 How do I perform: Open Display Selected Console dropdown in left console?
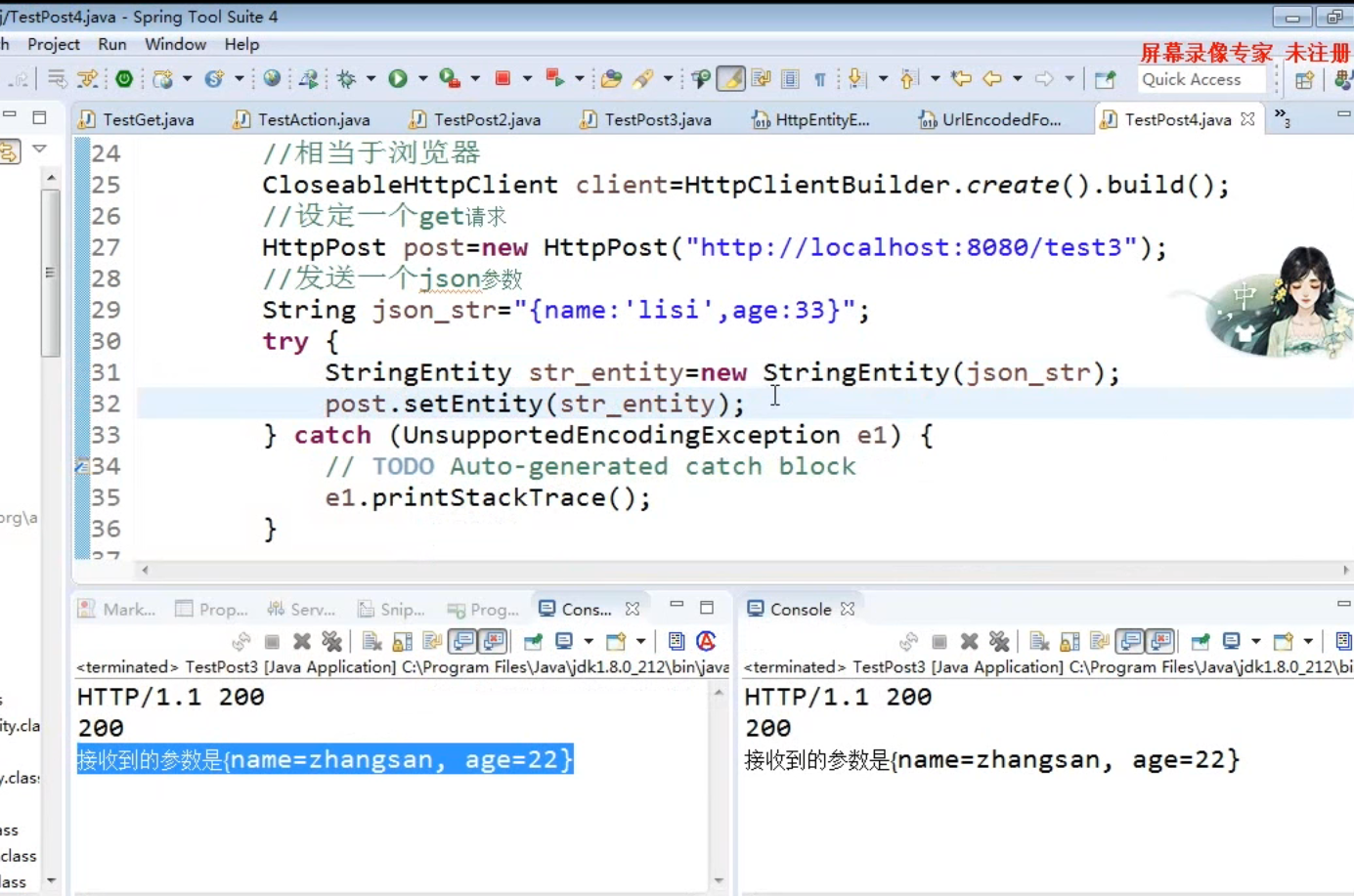pos(589,641)
